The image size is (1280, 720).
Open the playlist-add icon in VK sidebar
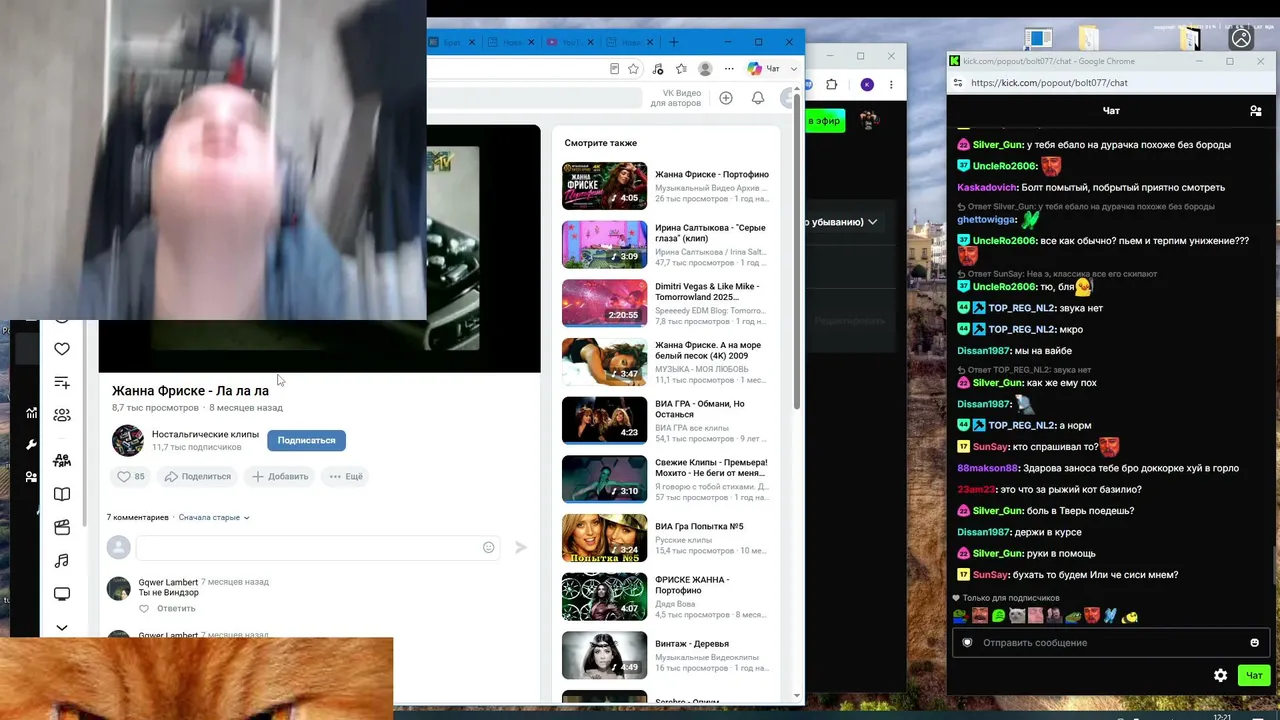[62, 383]
